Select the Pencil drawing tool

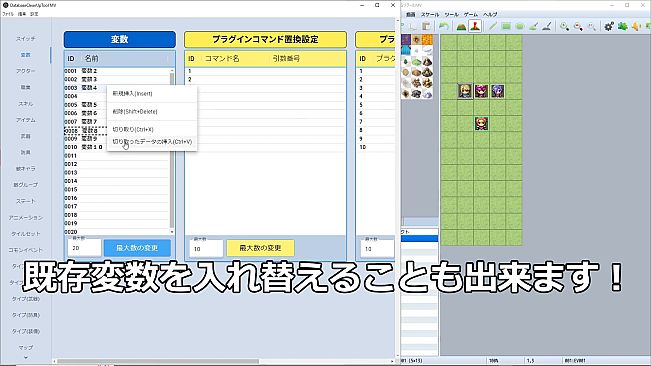click(492, 26)
